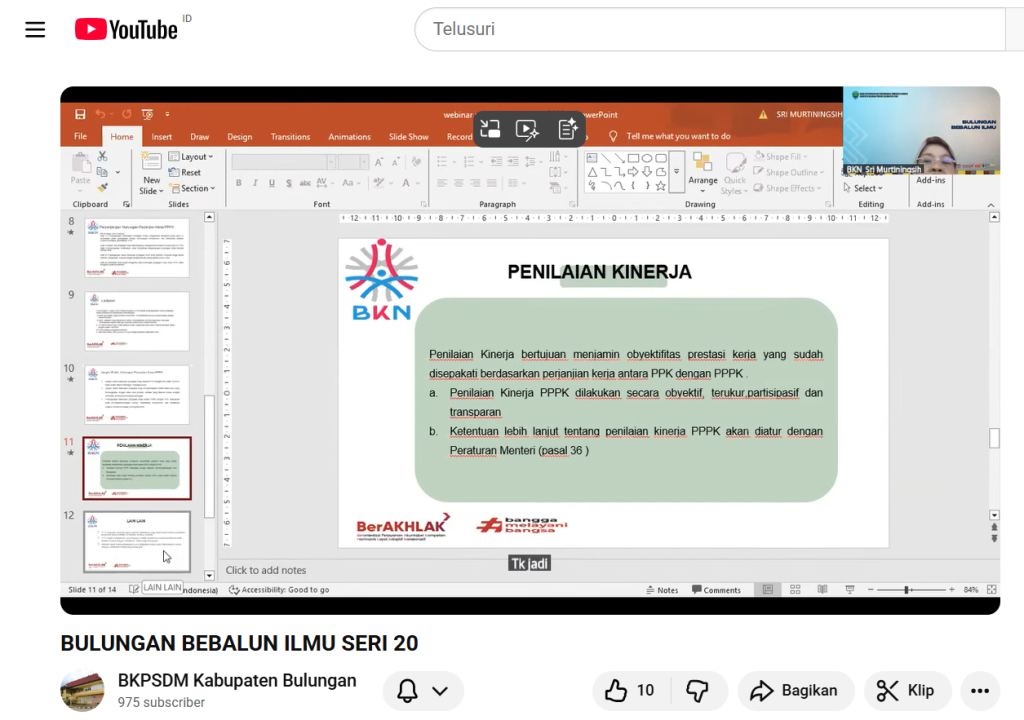This screenshot has height=720, width=1024.
Task: Click the first swap-screen icon on video overlay
Action: pyautogui.click(x=490, y=129)
